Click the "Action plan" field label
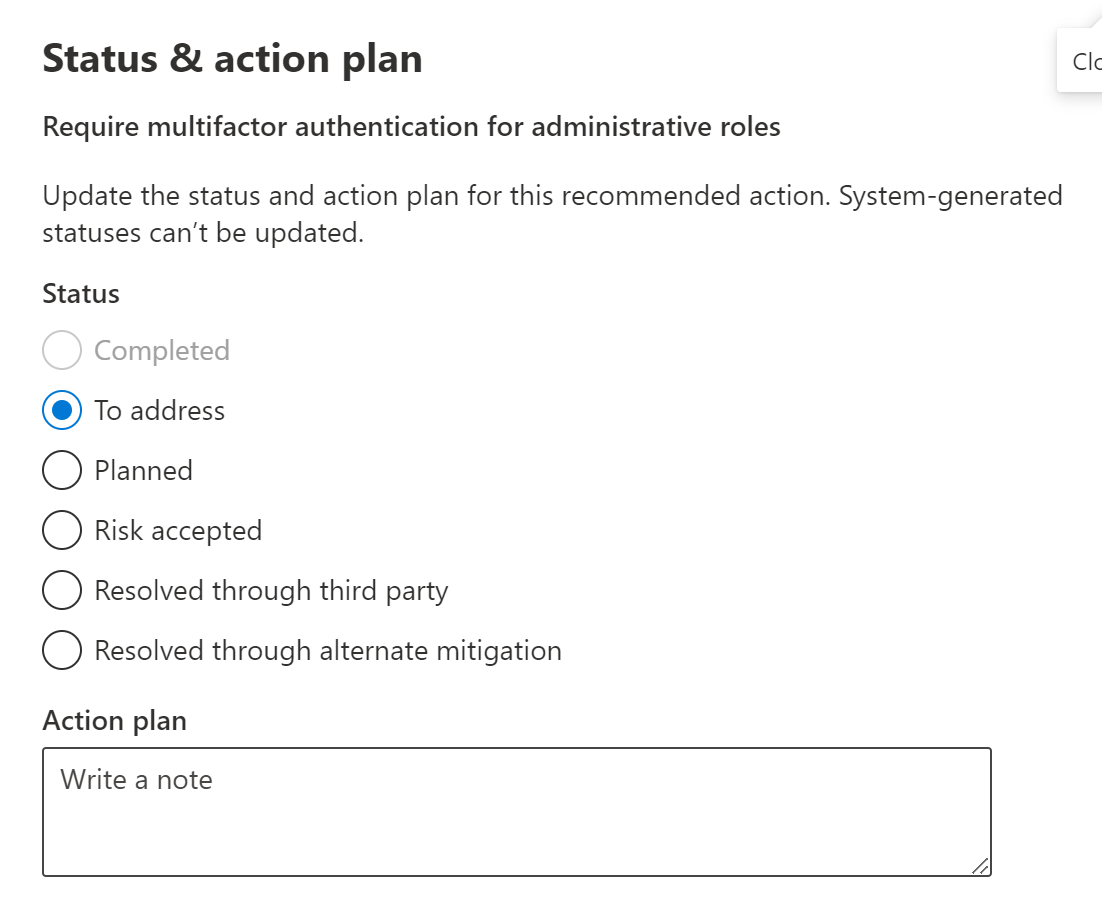 115,721
